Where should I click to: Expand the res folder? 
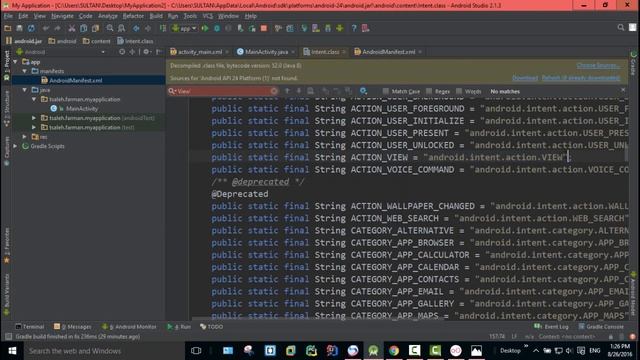click(x=25, y=137)
